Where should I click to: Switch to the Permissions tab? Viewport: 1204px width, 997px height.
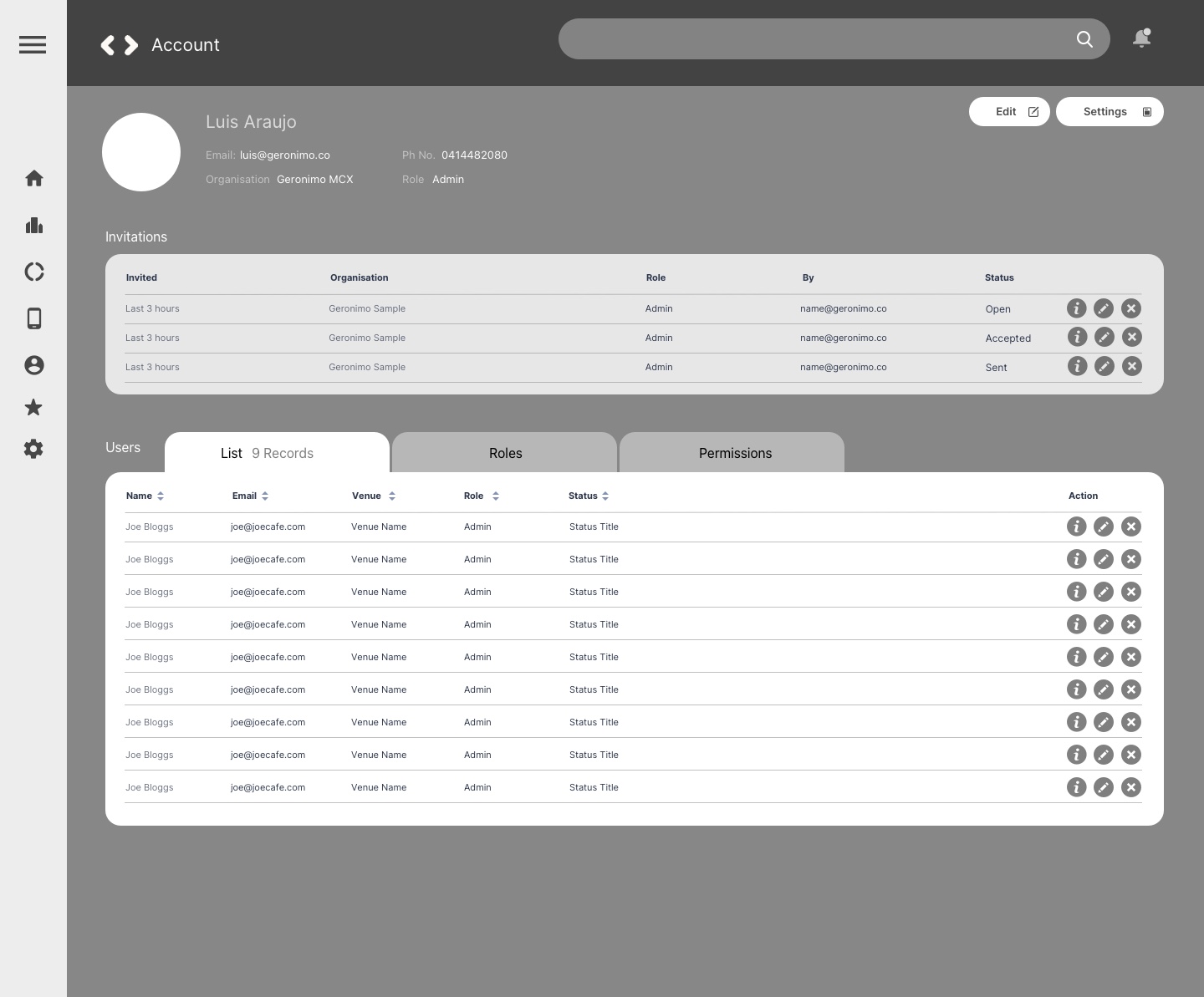[x=732, y=452]
